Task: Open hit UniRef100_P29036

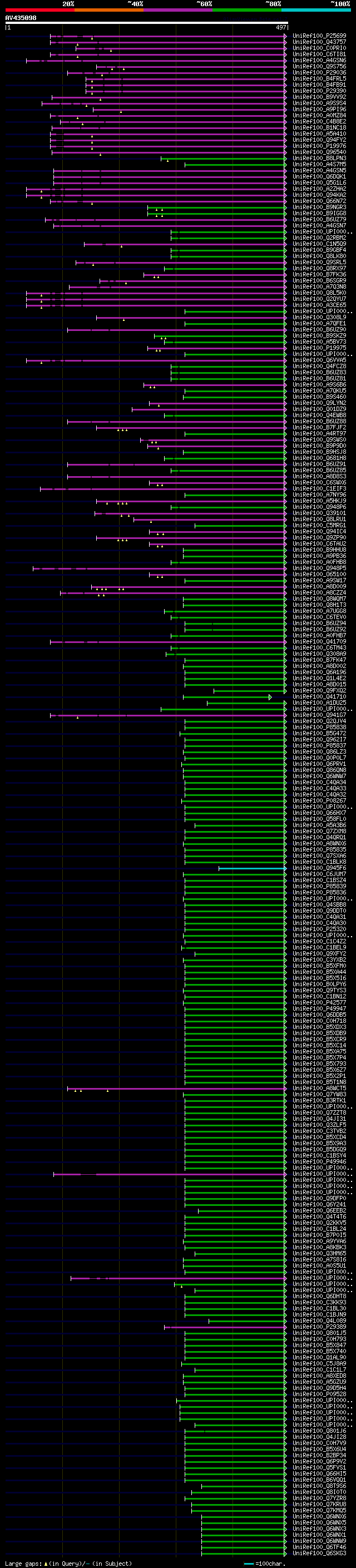Action: coord(319,72)
